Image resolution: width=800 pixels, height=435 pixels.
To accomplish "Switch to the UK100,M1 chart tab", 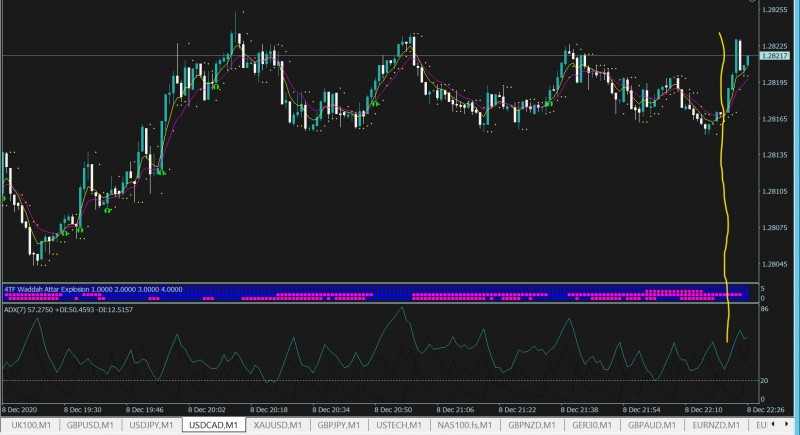I will pos(31,425).
